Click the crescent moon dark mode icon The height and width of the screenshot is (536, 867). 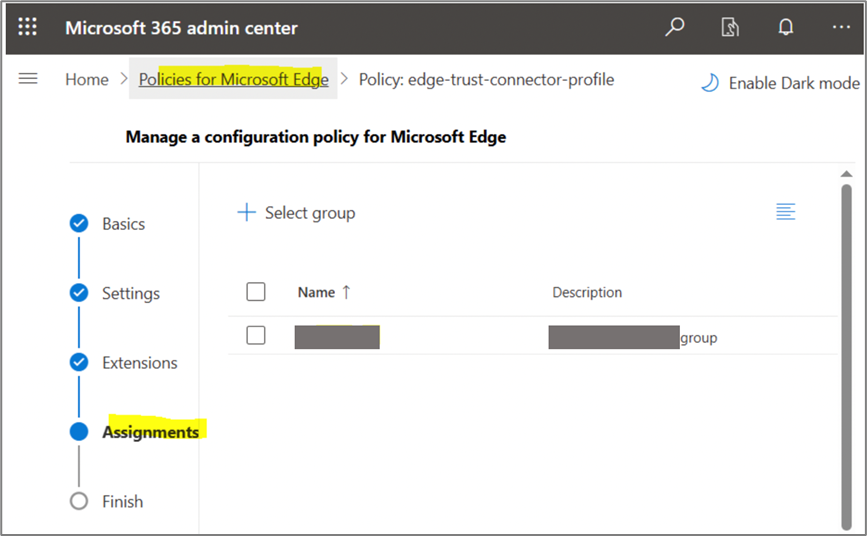point(709,83)
